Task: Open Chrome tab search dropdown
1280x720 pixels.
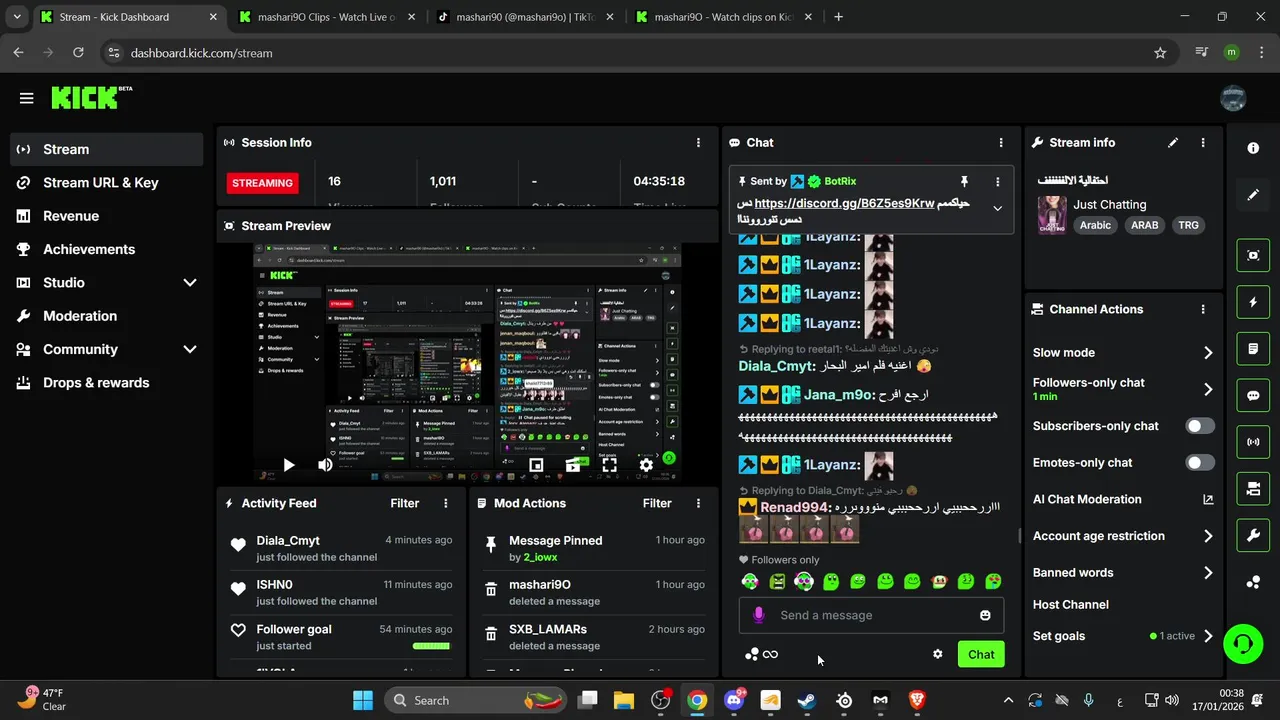Action: pos(17,17)
